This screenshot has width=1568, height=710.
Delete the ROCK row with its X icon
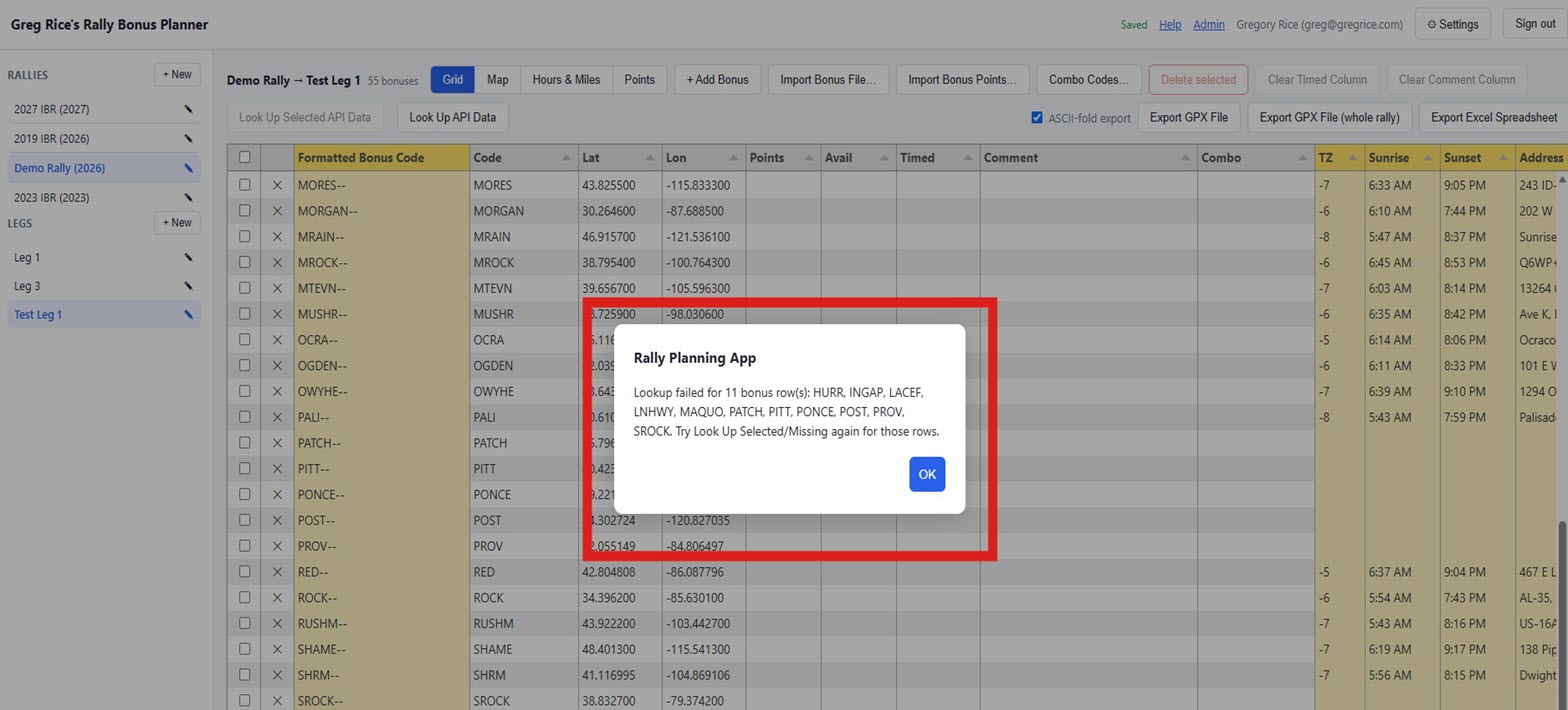click(277, 598)
